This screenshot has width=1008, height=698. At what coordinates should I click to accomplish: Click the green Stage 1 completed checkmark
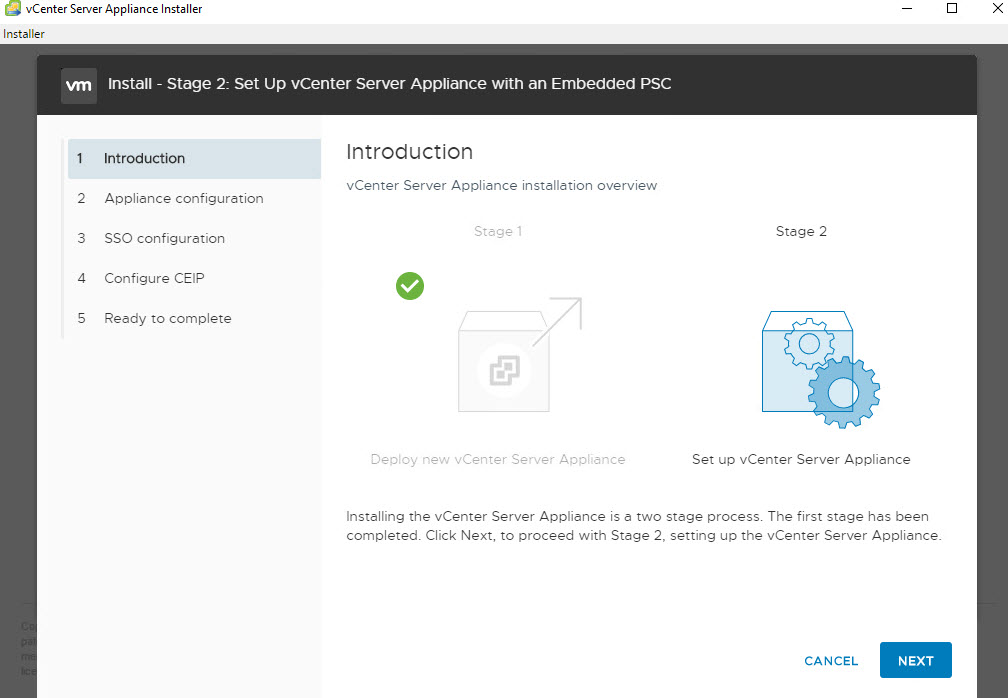pyautogui.click(x=410, y=286)
